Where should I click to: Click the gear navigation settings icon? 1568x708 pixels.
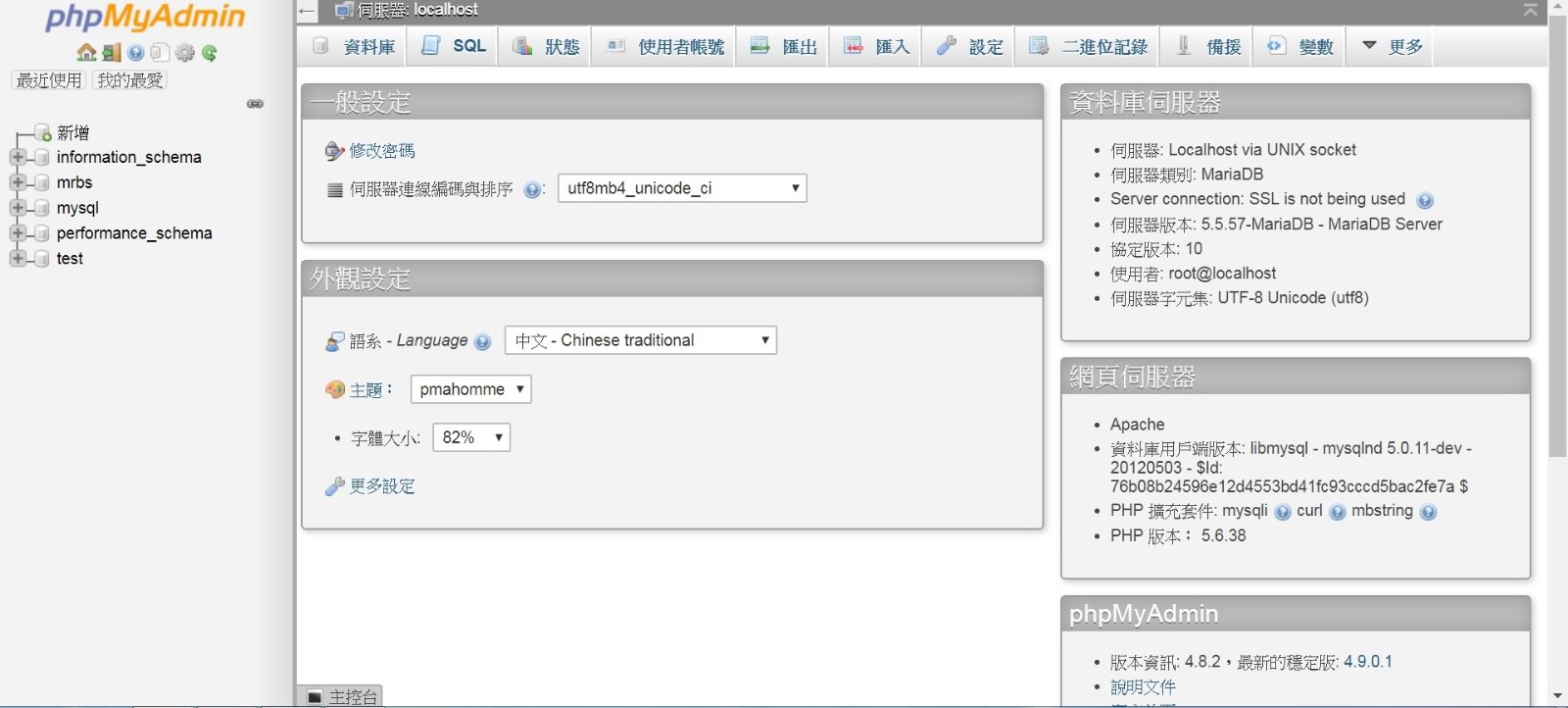click(x=185, y=53)
